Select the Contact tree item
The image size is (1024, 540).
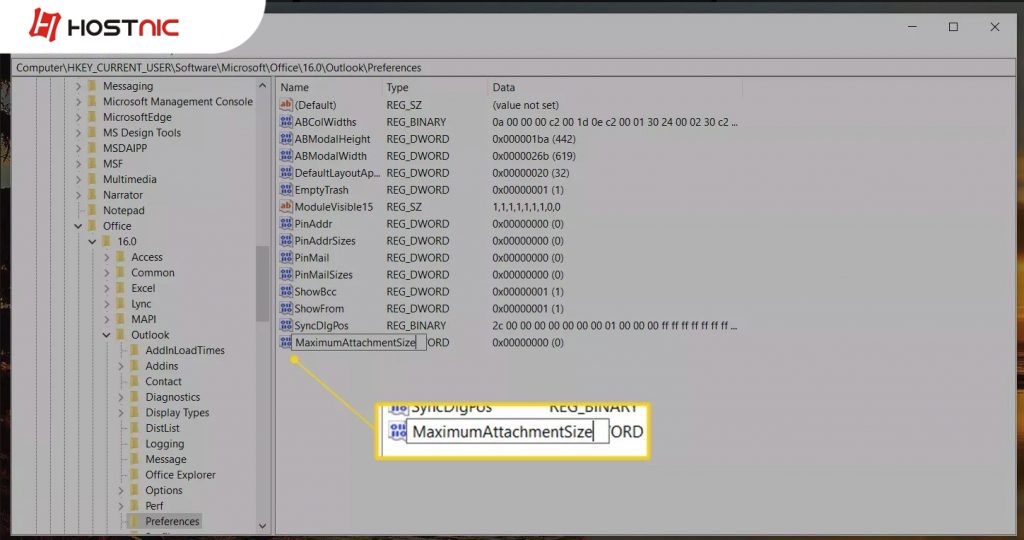pos(163,381)
